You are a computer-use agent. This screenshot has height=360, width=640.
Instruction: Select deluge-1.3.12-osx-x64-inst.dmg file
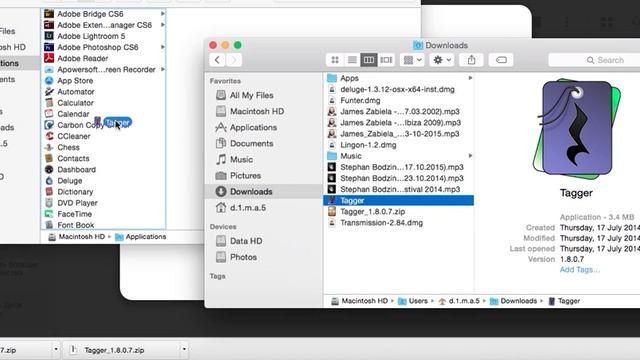[x=398, y=89]
